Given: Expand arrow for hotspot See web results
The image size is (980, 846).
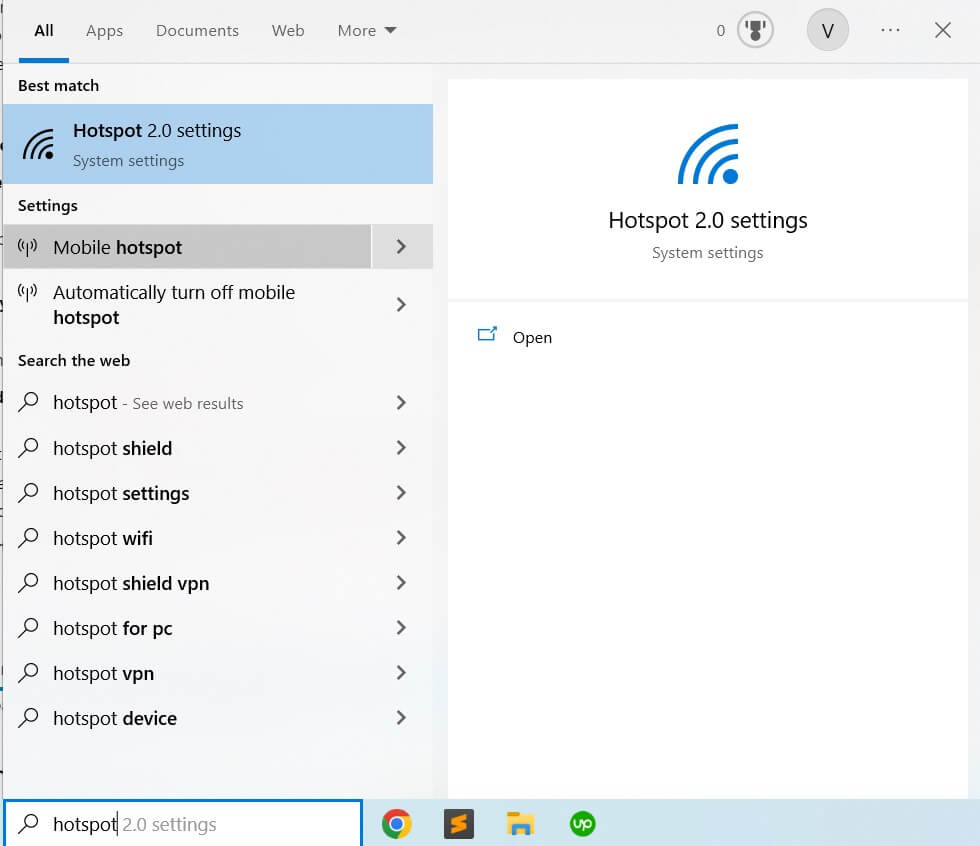Looking at the screenshot, I should click(x=402, y=403).
